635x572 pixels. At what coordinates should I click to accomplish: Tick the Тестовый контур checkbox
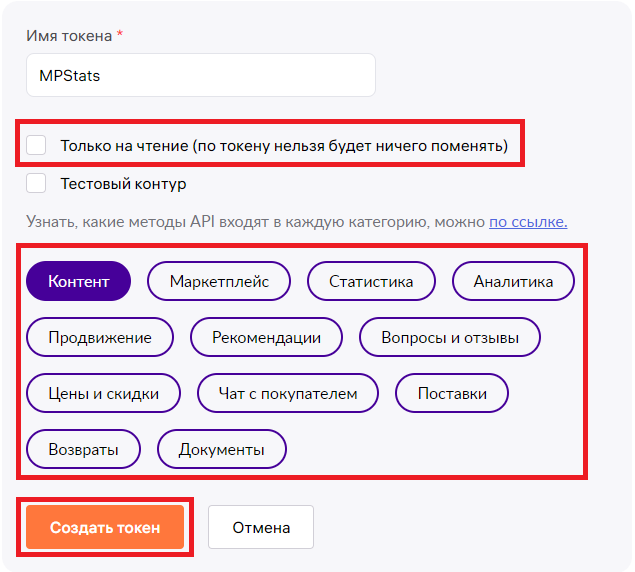(36, 183)
